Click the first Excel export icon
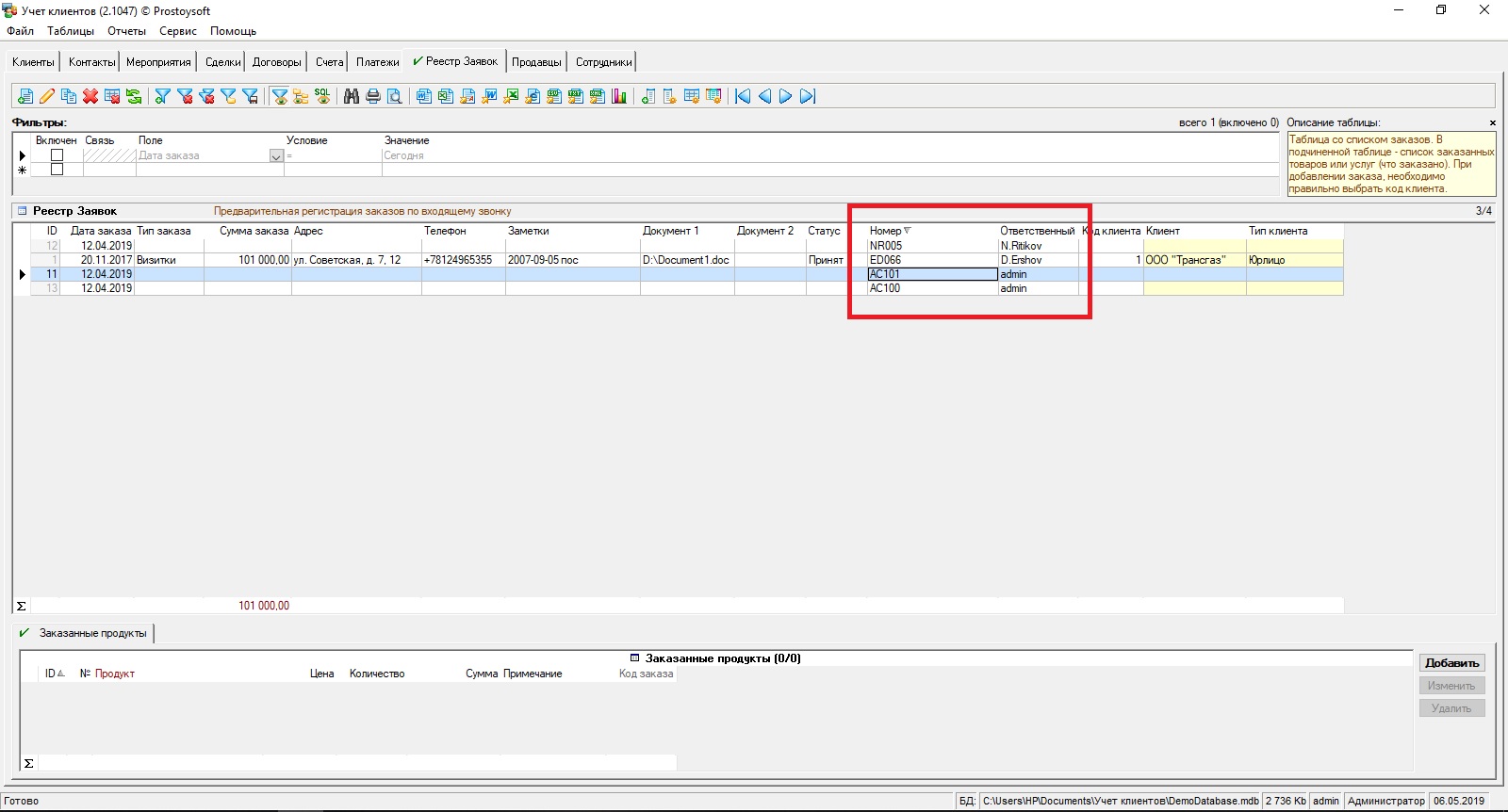1508x812 pixels. click(x=446, y=96)
